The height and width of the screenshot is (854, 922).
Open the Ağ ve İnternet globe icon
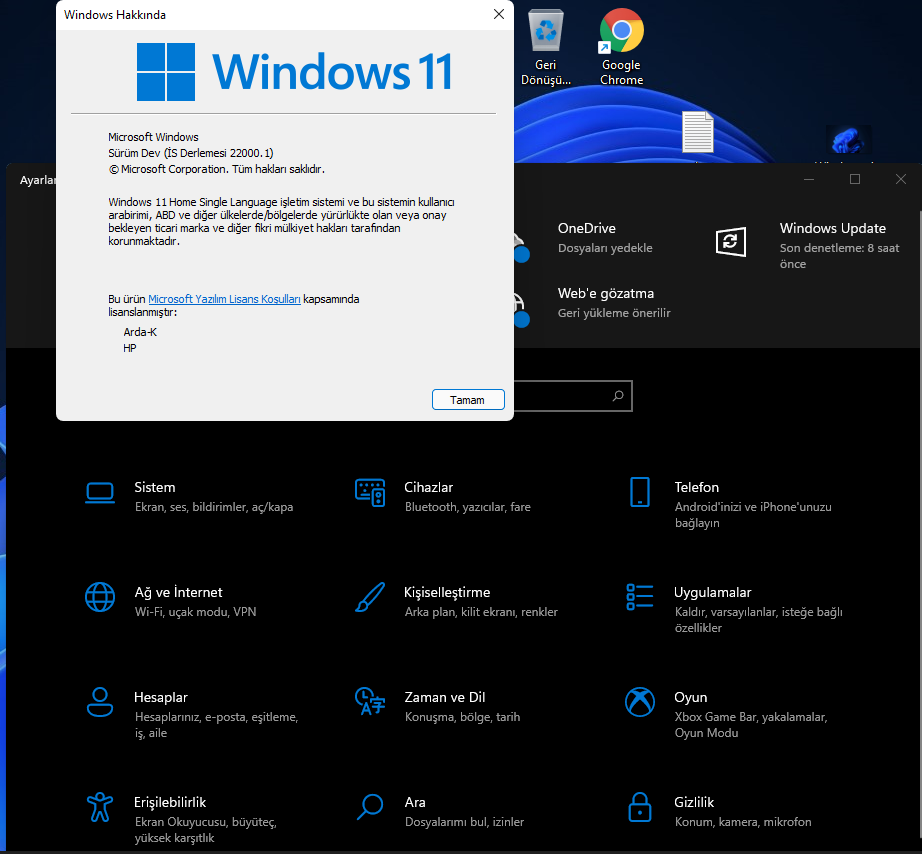100,597
